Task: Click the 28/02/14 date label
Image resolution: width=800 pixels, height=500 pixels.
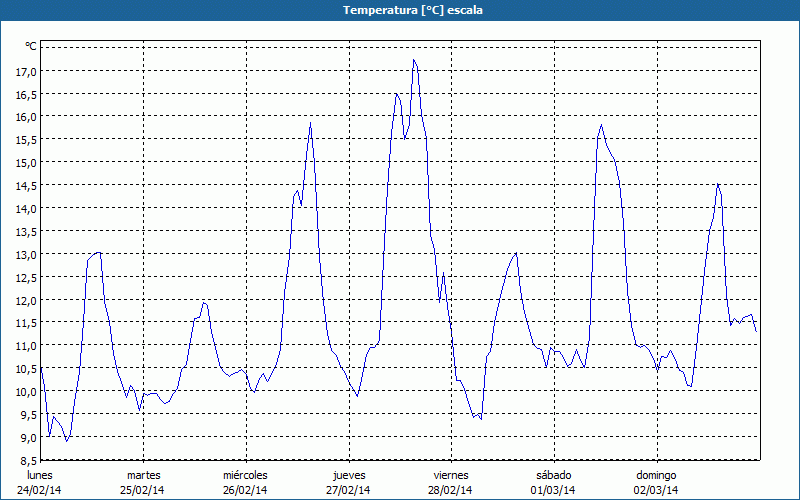Action: pos(451,490)
